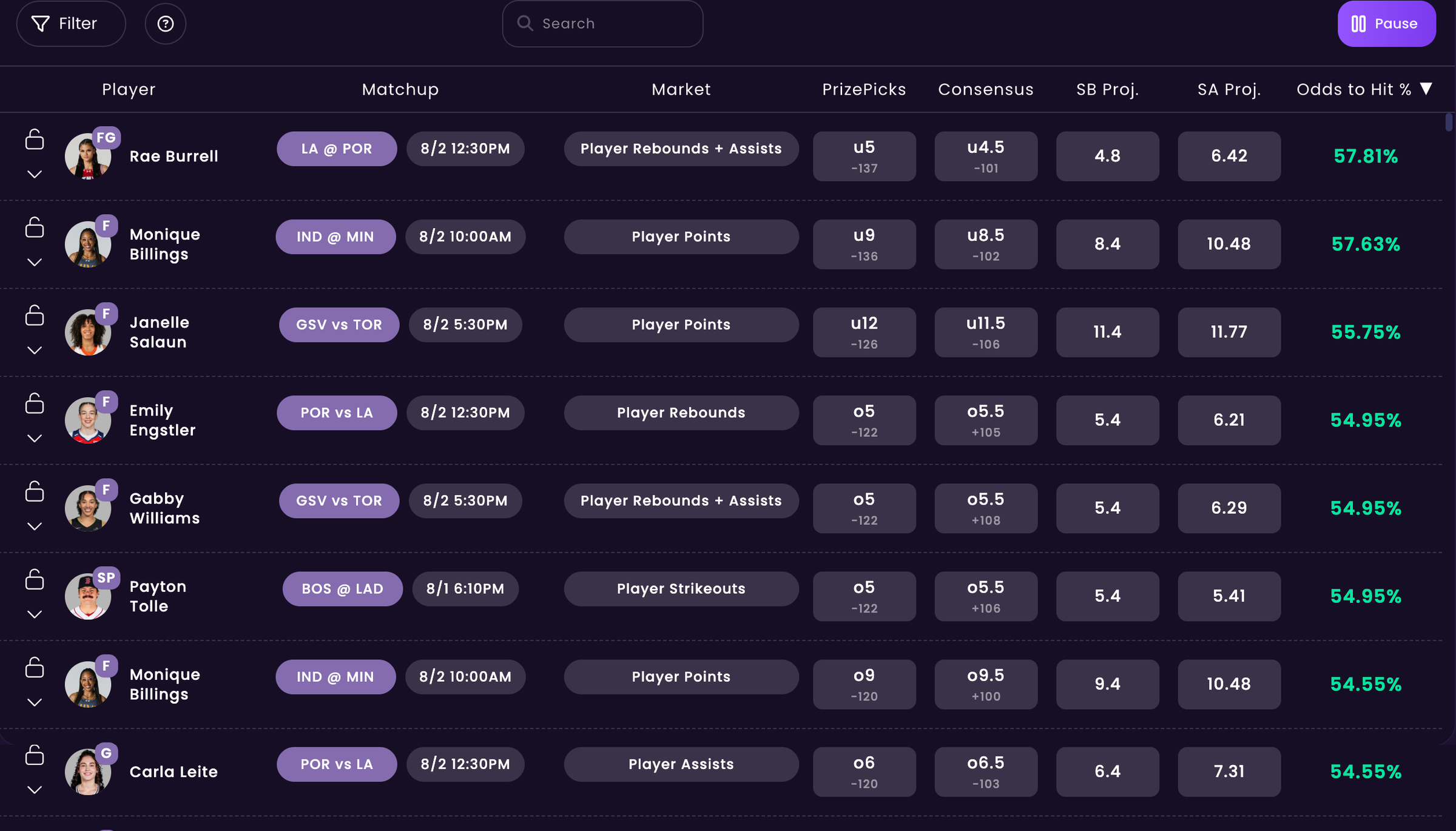Click F position badge on Gabby Williams
This screenshot has width=1456, height=831.
pyautogui.click(x=106, y=490)
